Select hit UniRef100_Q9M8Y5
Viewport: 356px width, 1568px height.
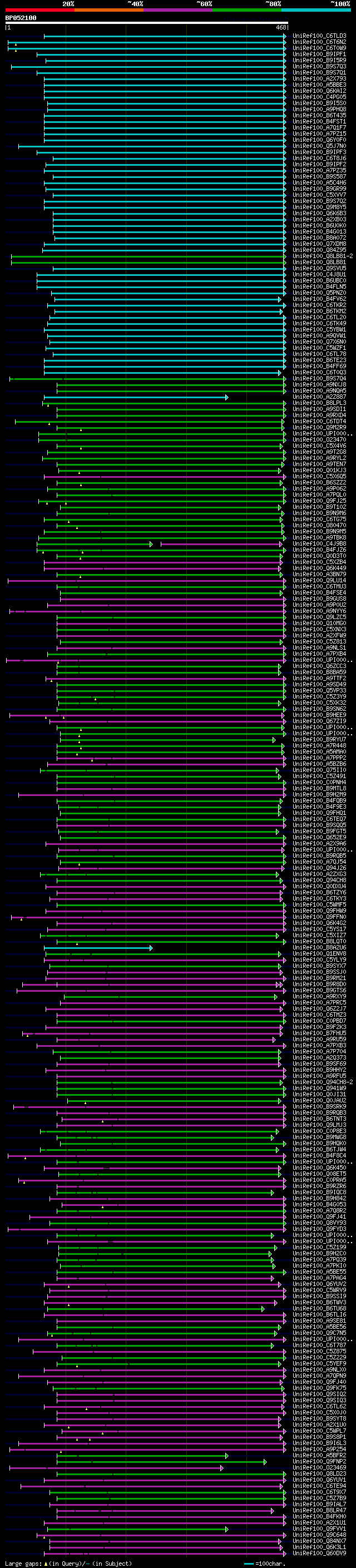(319, 207)
